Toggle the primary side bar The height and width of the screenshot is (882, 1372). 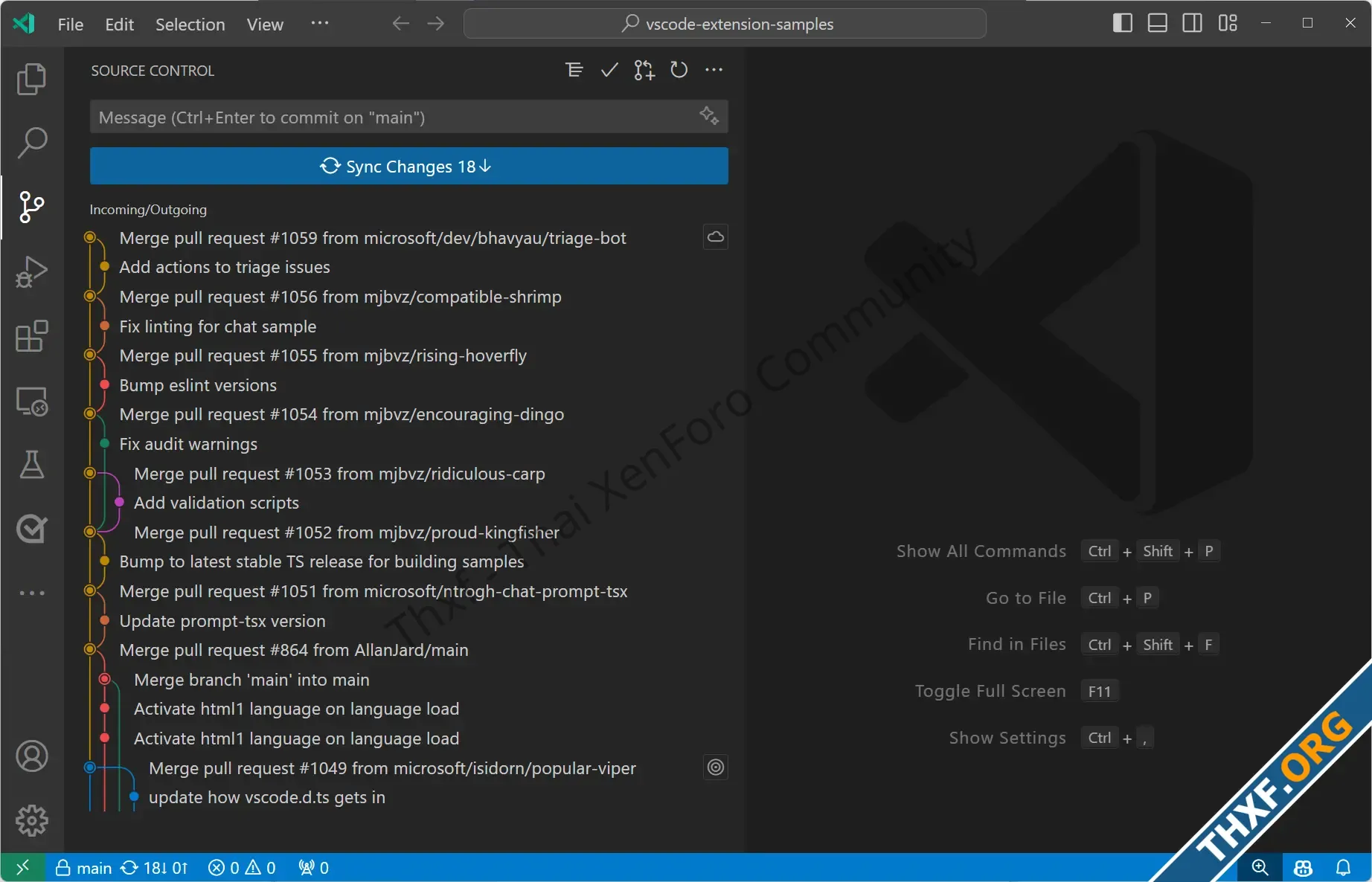(x=1122, y=23)
